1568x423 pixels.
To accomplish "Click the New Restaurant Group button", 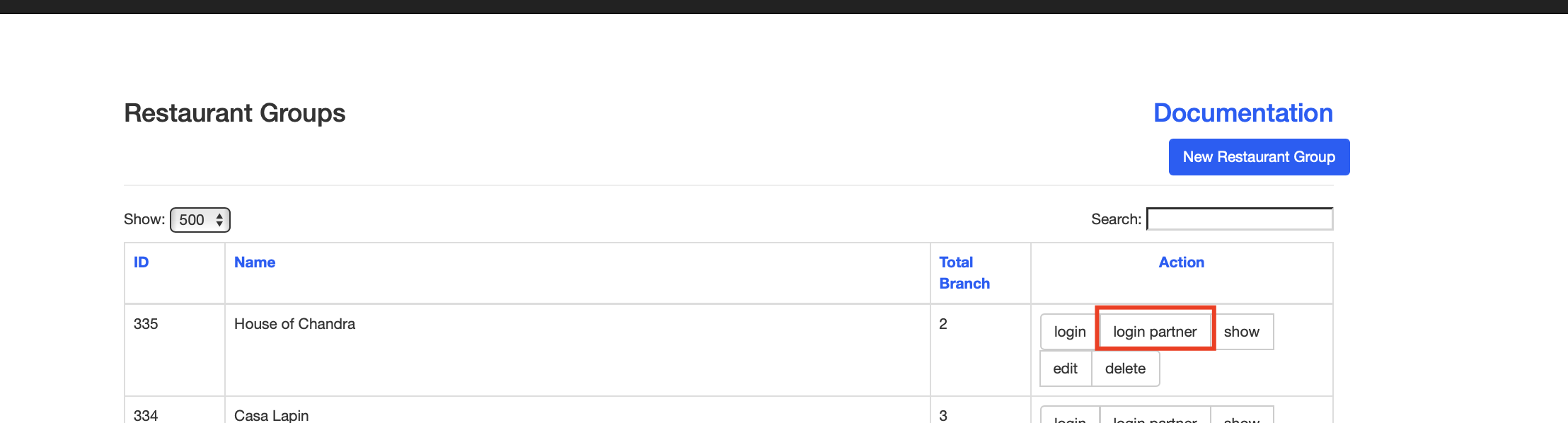I will pos(1259,157).
